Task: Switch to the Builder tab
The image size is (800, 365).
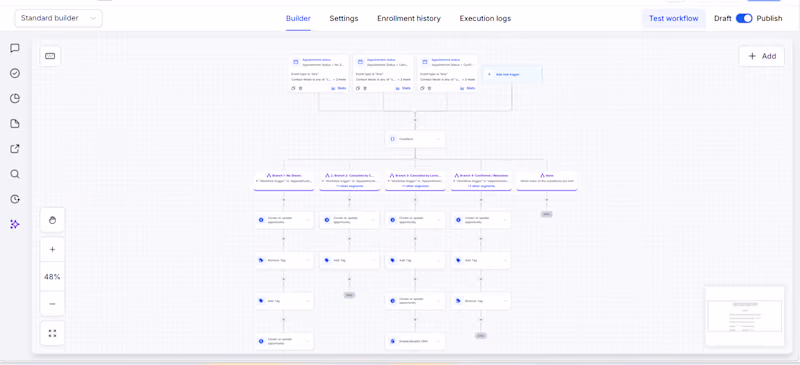Action: [x=298, y=18]
